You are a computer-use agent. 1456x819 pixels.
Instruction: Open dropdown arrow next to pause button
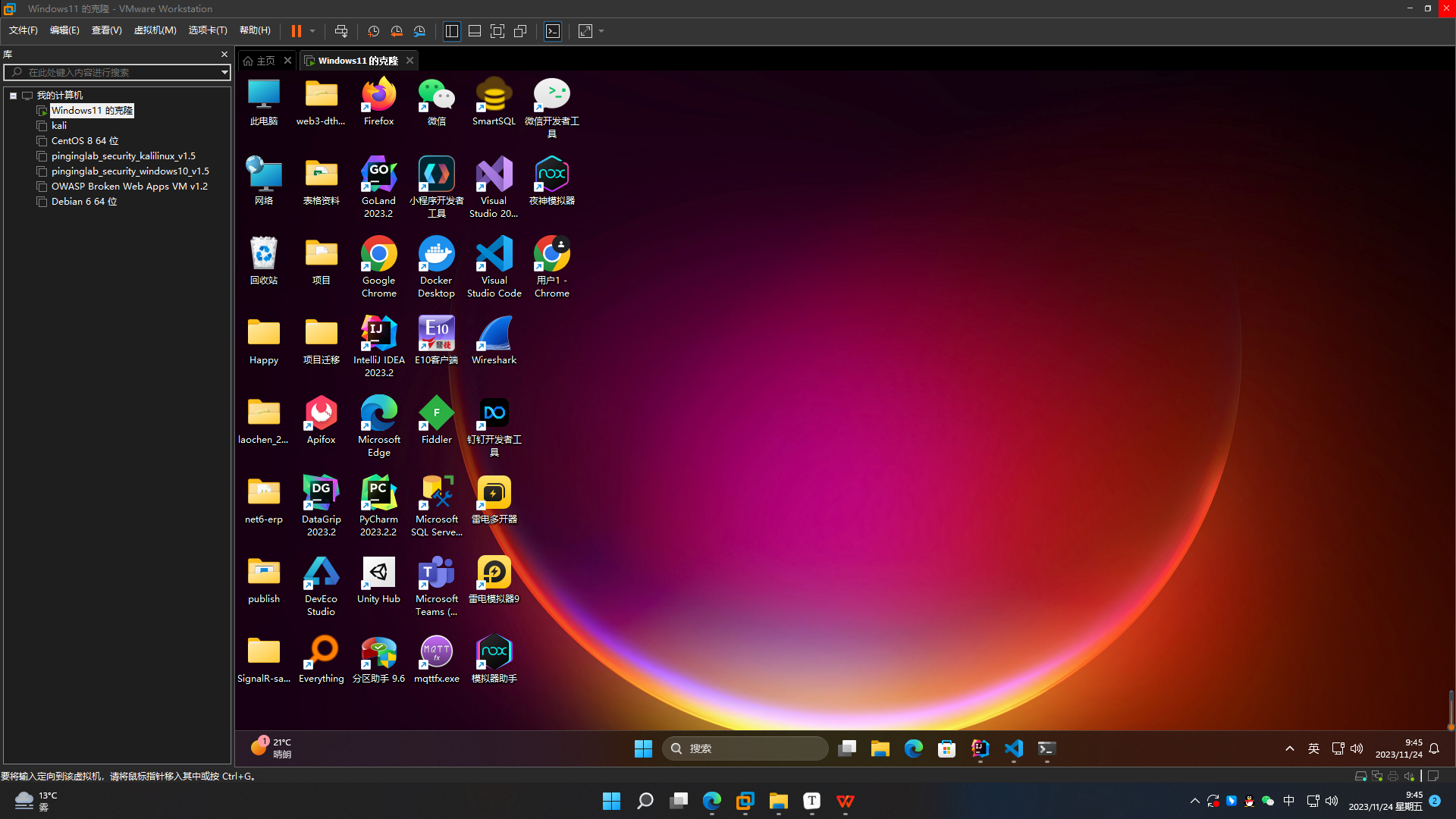[312, 31]
